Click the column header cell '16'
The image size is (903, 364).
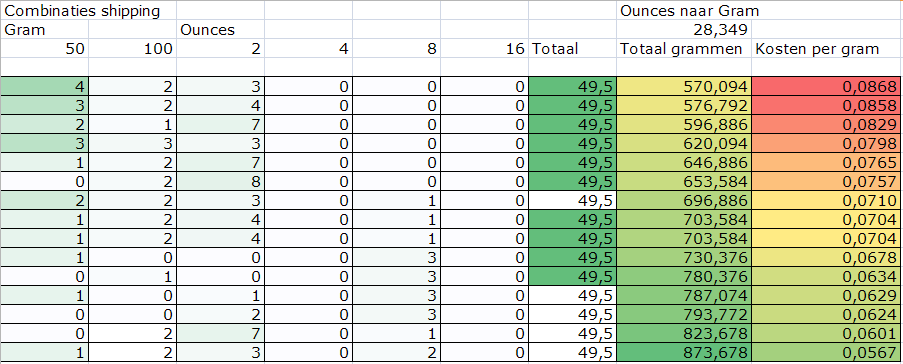point(484,49)
